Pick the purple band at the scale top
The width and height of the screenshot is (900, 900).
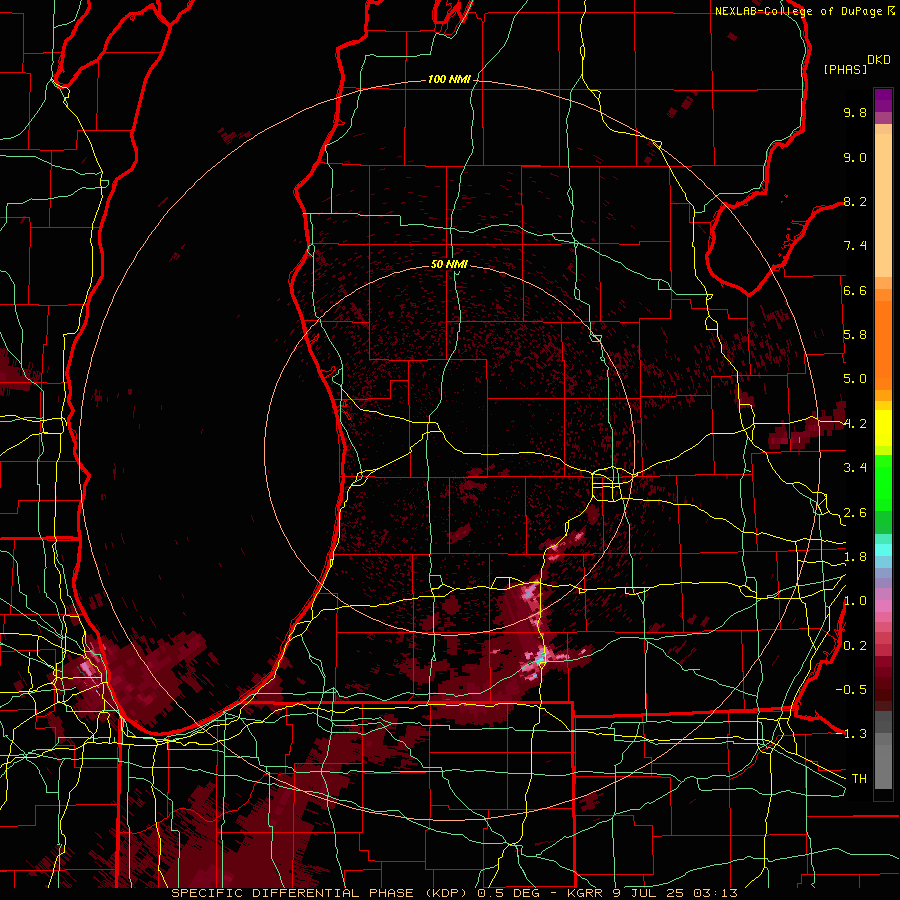click(883, 100)
